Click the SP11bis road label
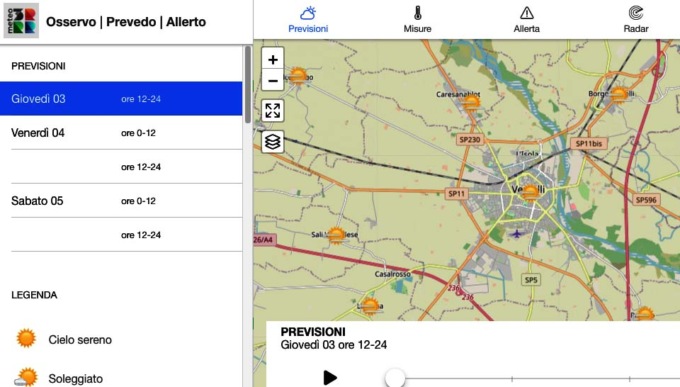The image size is (680, 387). coord(588,144)
